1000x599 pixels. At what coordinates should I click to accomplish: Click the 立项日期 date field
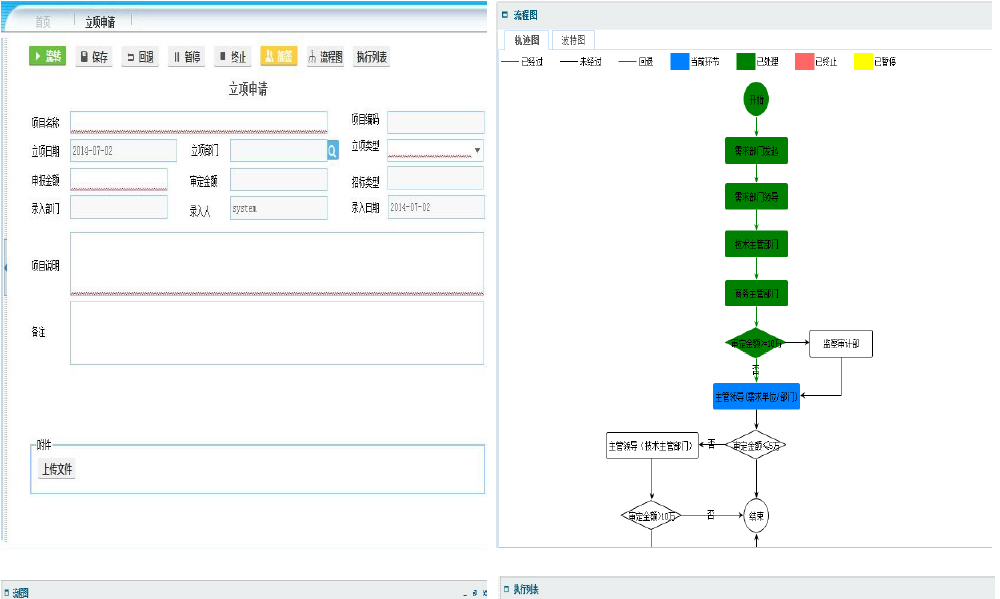pos(123,151)
